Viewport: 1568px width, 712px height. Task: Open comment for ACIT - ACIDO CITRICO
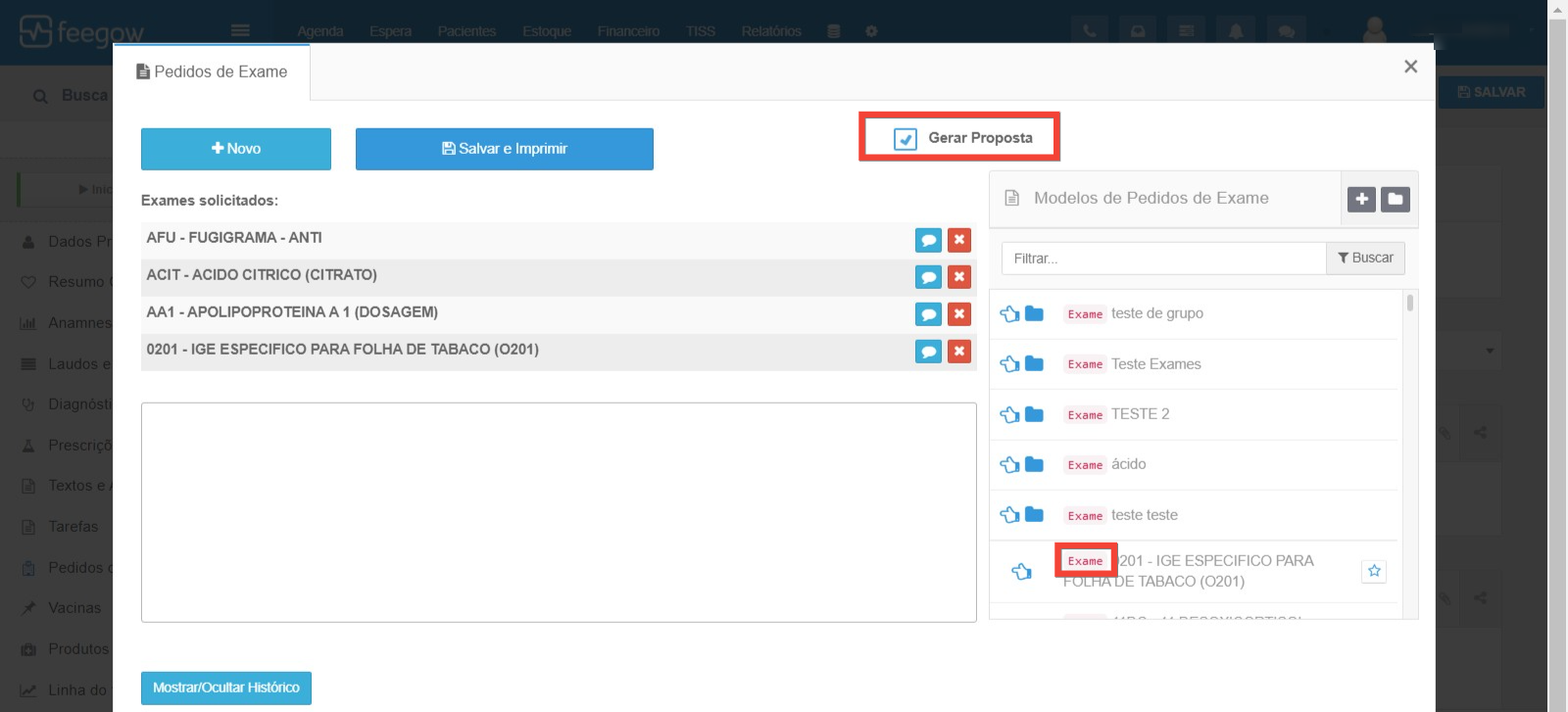tap(928, 277)
